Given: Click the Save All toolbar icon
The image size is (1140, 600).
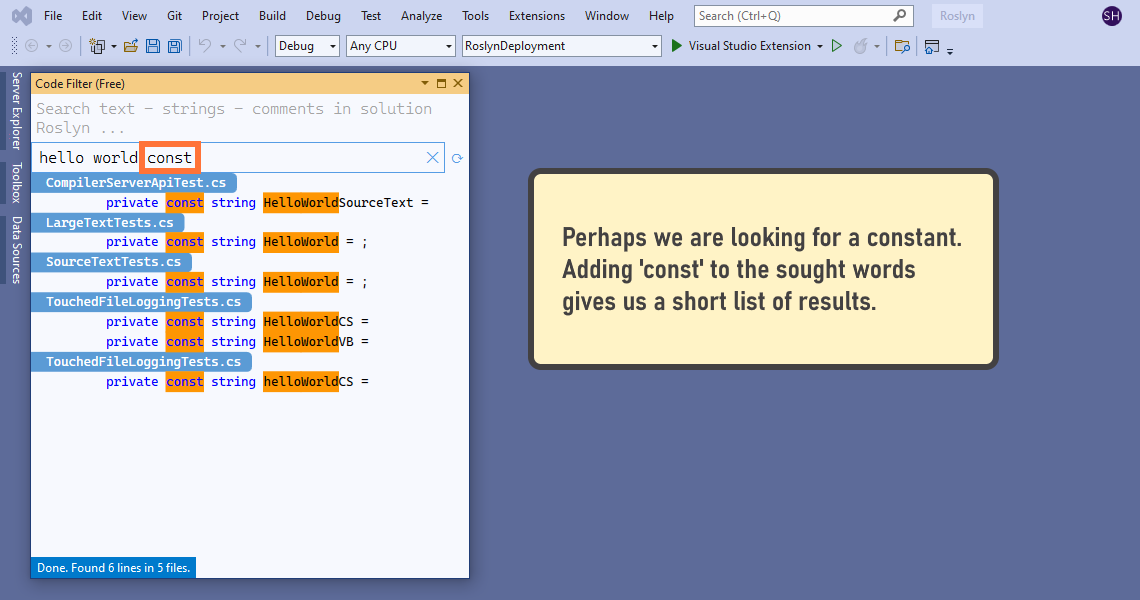Looking at the screenshot, I should 174,46.
